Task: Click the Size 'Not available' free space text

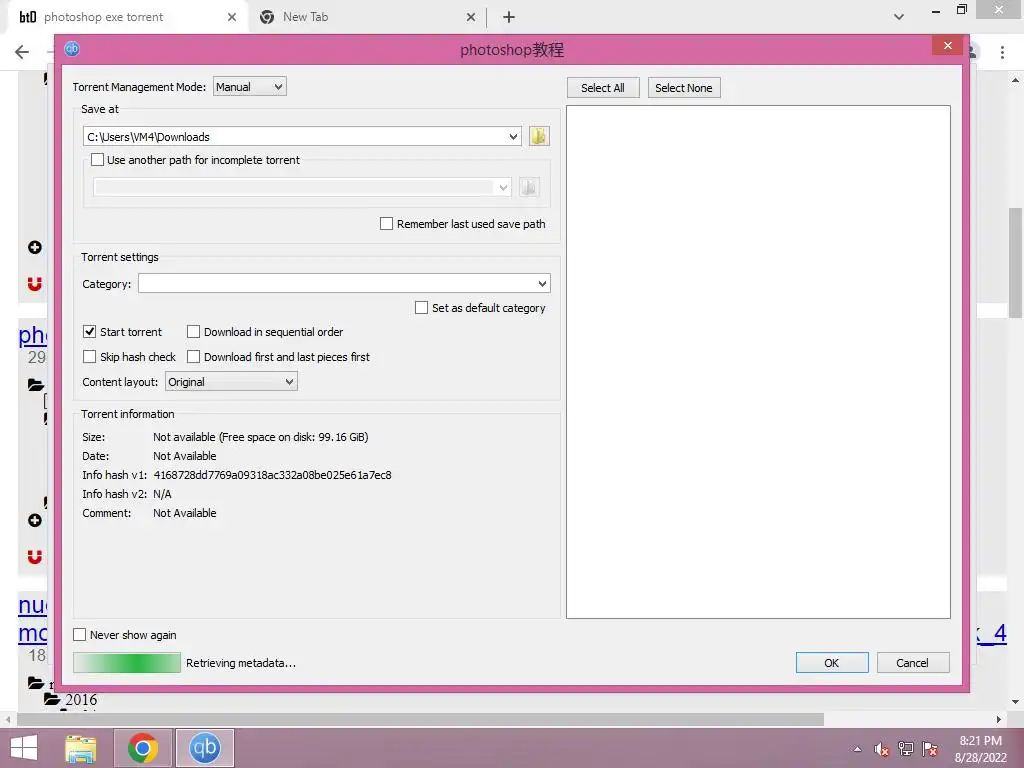Action: 261,437
